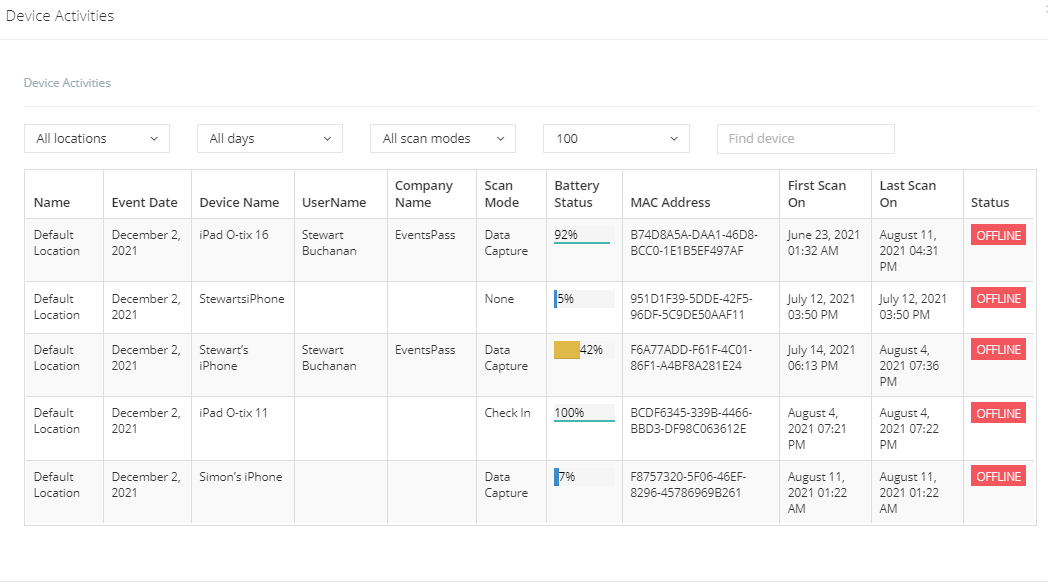Click the Battery Status column header

pos(577,194)
